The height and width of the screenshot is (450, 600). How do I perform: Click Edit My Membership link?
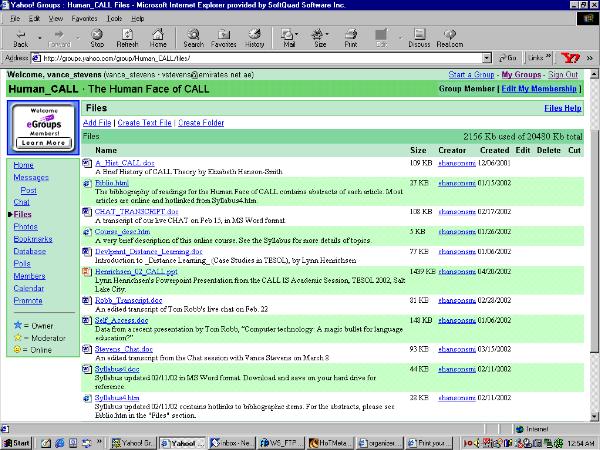pyautogui.click(x=539, y=89)
